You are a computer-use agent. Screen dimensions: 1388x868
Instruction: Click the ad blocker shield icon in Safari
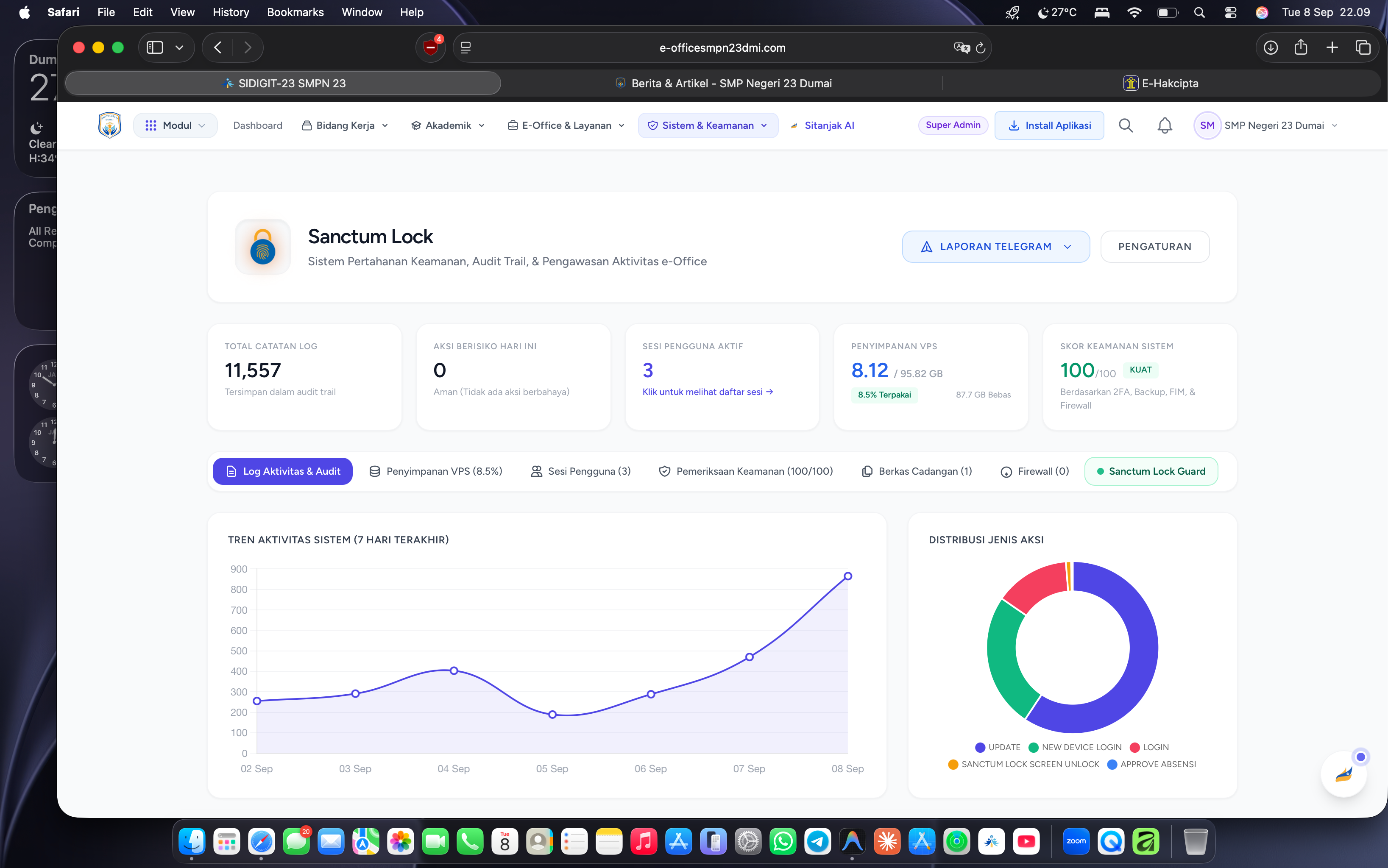430,47
